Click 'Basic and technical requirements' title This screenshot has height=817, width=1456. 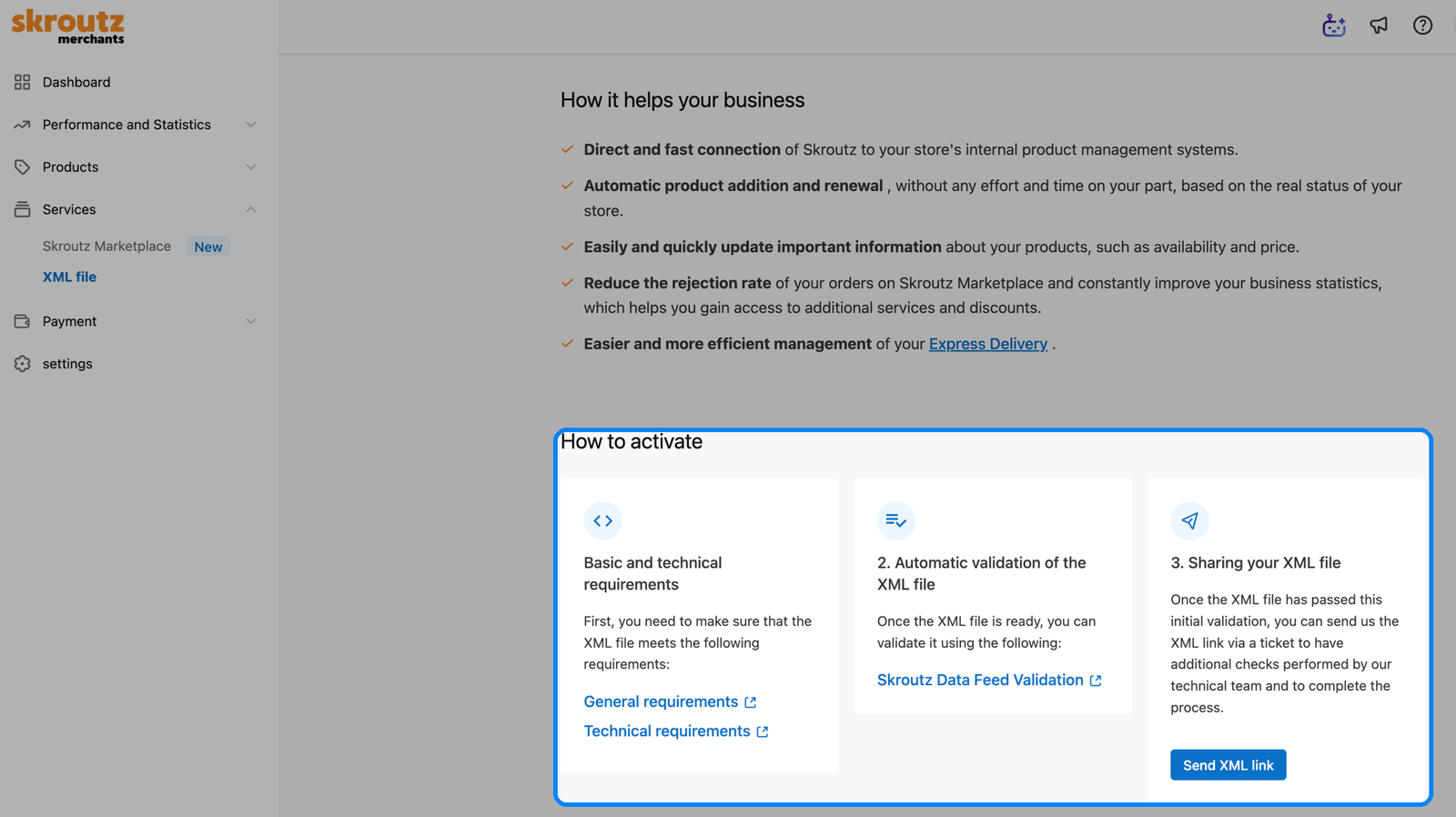tap(652, 573)
